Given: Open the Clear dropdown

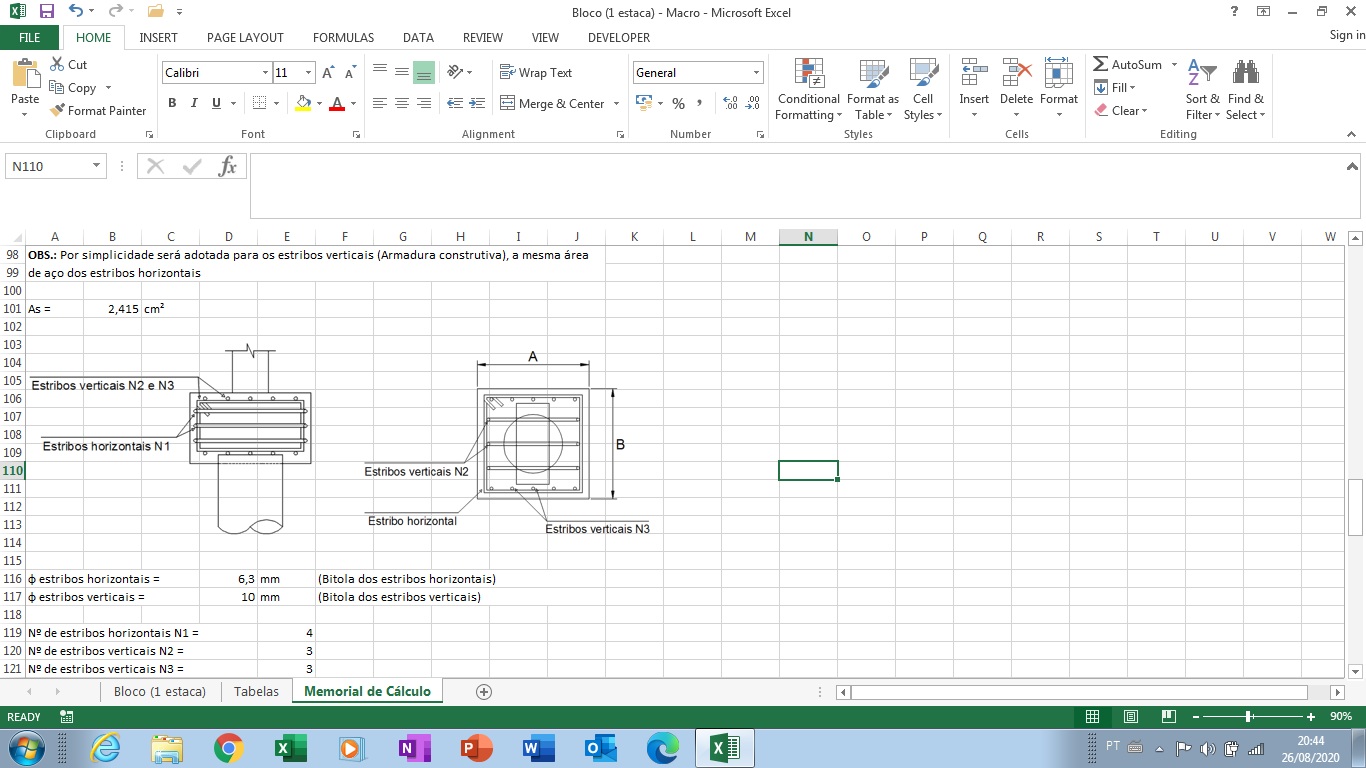Looking at the screenshot, I should tap(1120, 111).
